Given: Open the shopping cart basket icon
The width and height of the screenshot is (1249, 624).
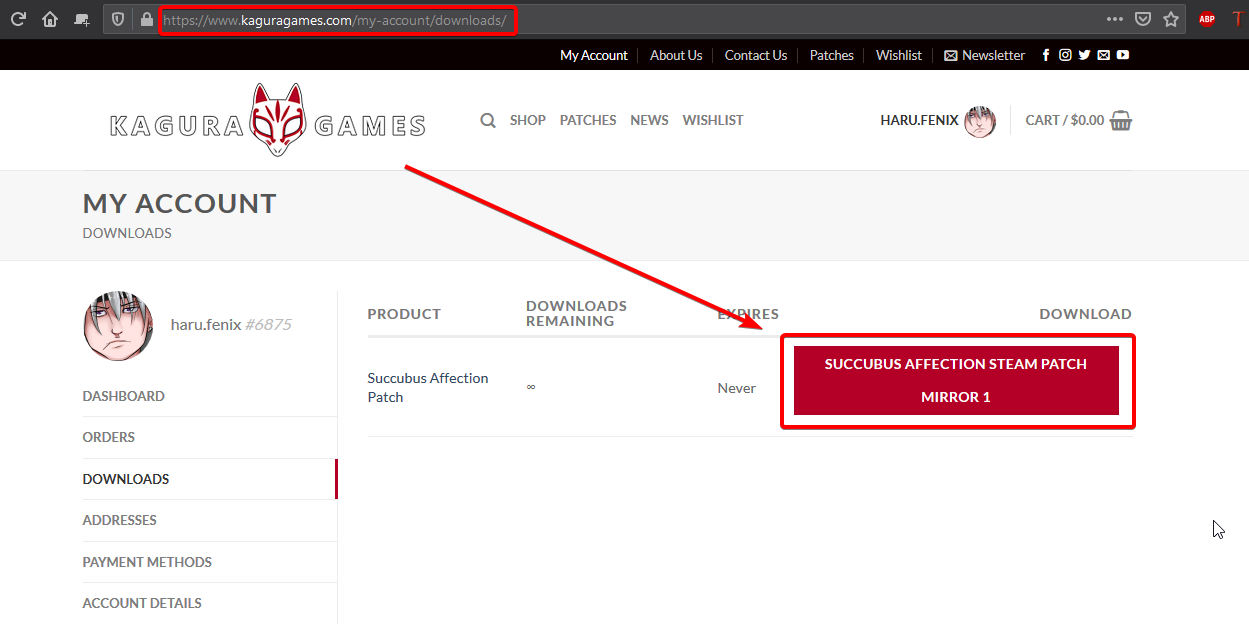Looking at the screenshot, I should [x=1121, y=120].
